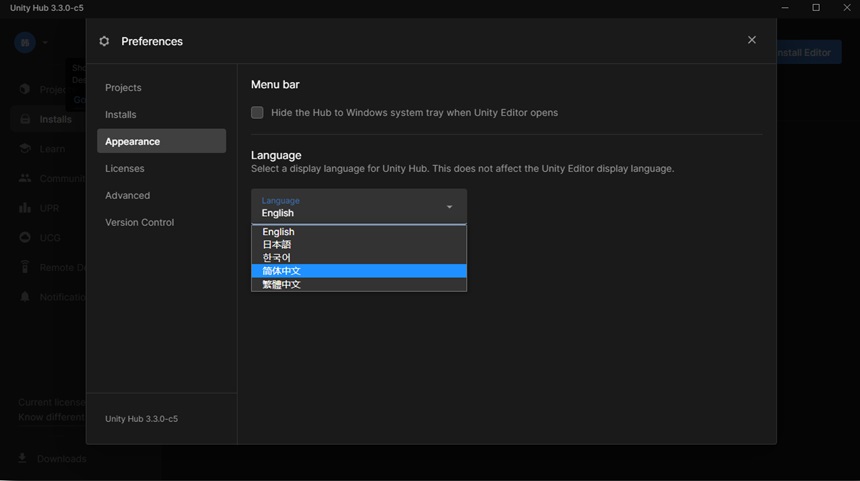Click the UCG icon in Hub sidebar
This screenshot has width=860, height=481.
[x=25, y=237]
